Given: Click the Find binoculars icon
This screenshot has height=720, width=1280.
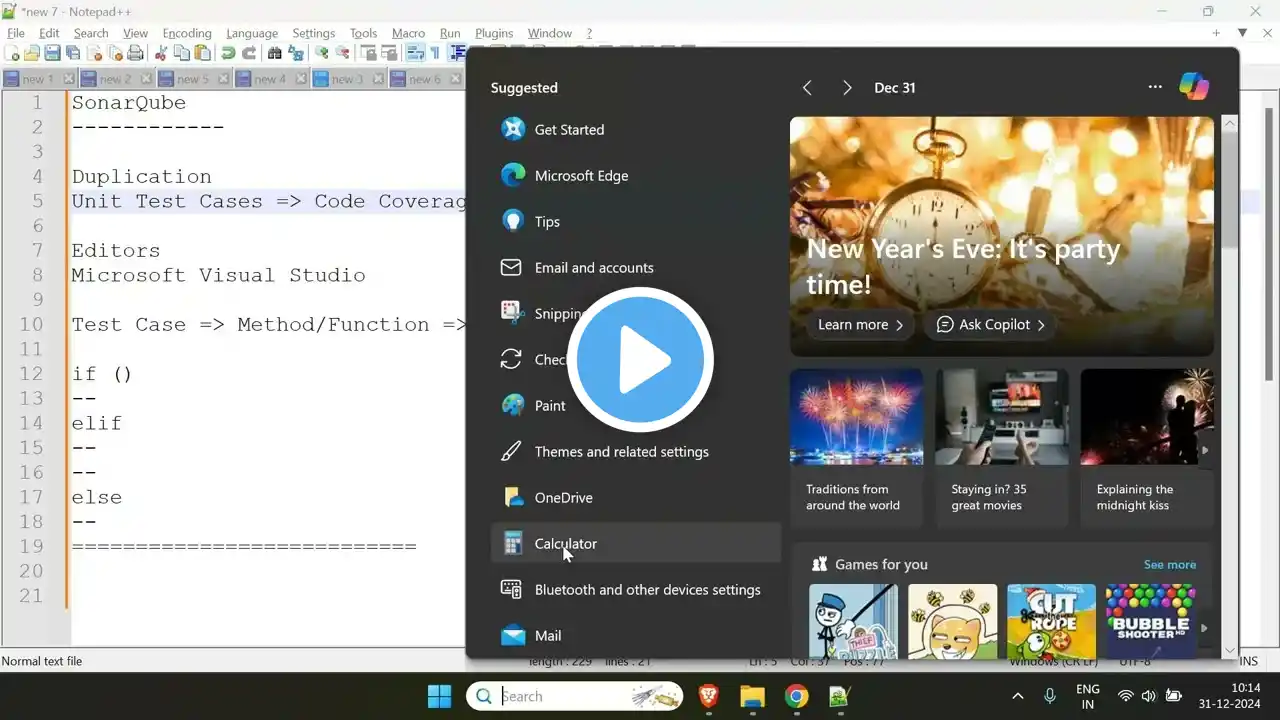Looking at the screenshot, I should coord(274,53).
